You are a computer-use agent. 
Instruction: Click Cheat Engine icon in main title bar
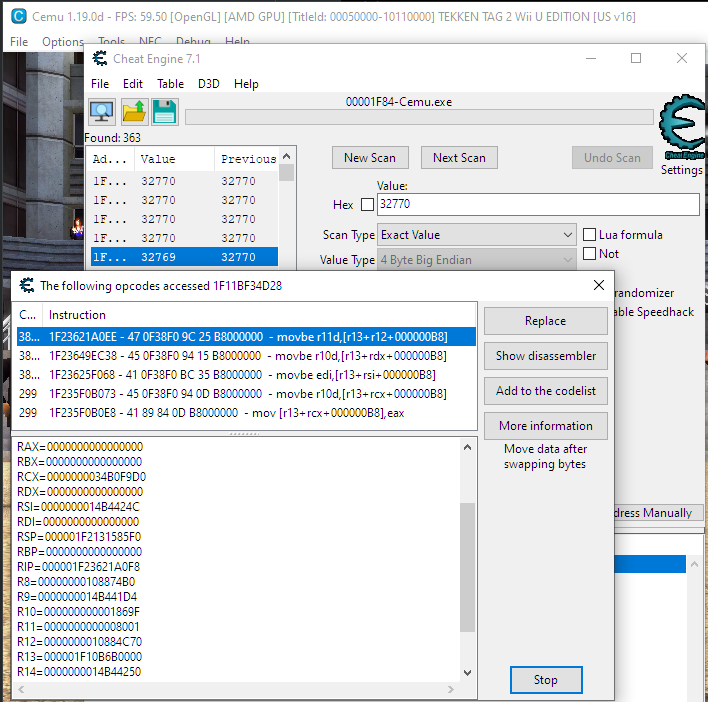(100, 58)
